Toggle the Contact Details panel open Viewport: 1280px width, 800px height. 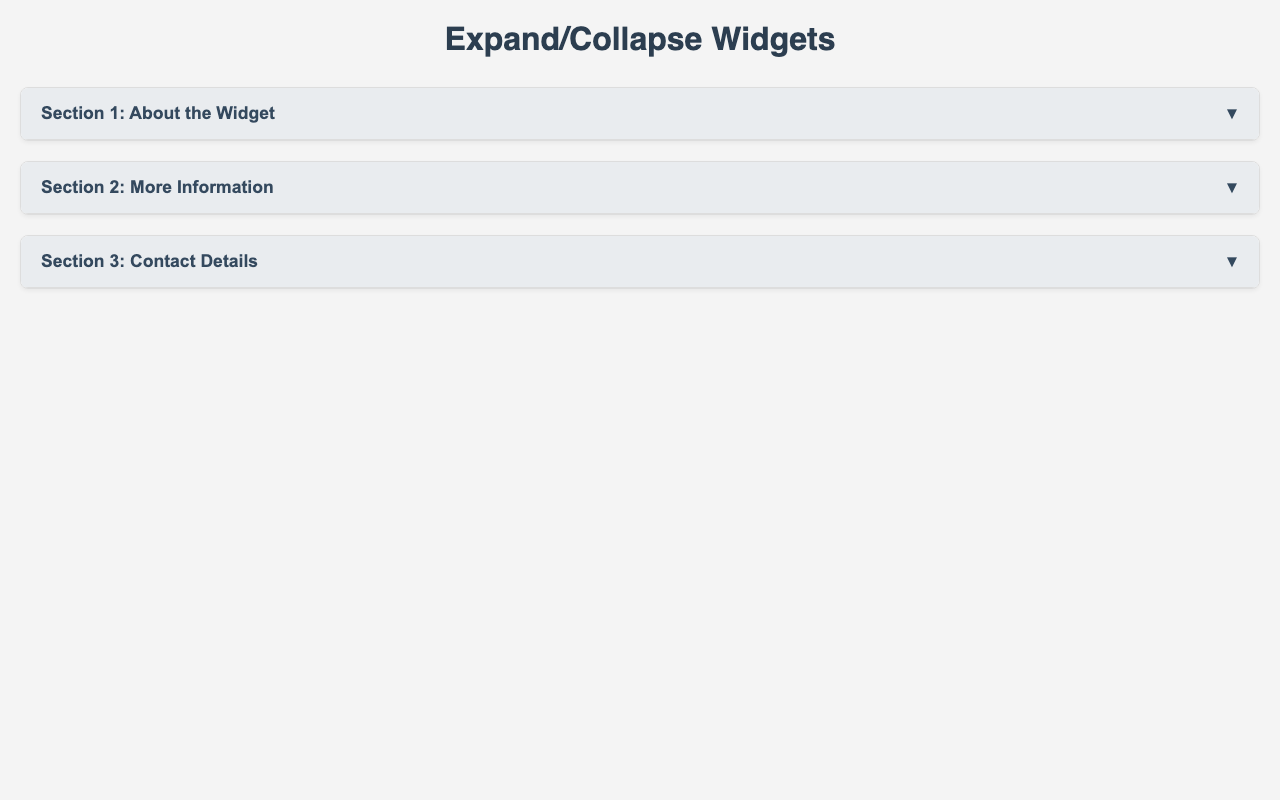point(640,262)
